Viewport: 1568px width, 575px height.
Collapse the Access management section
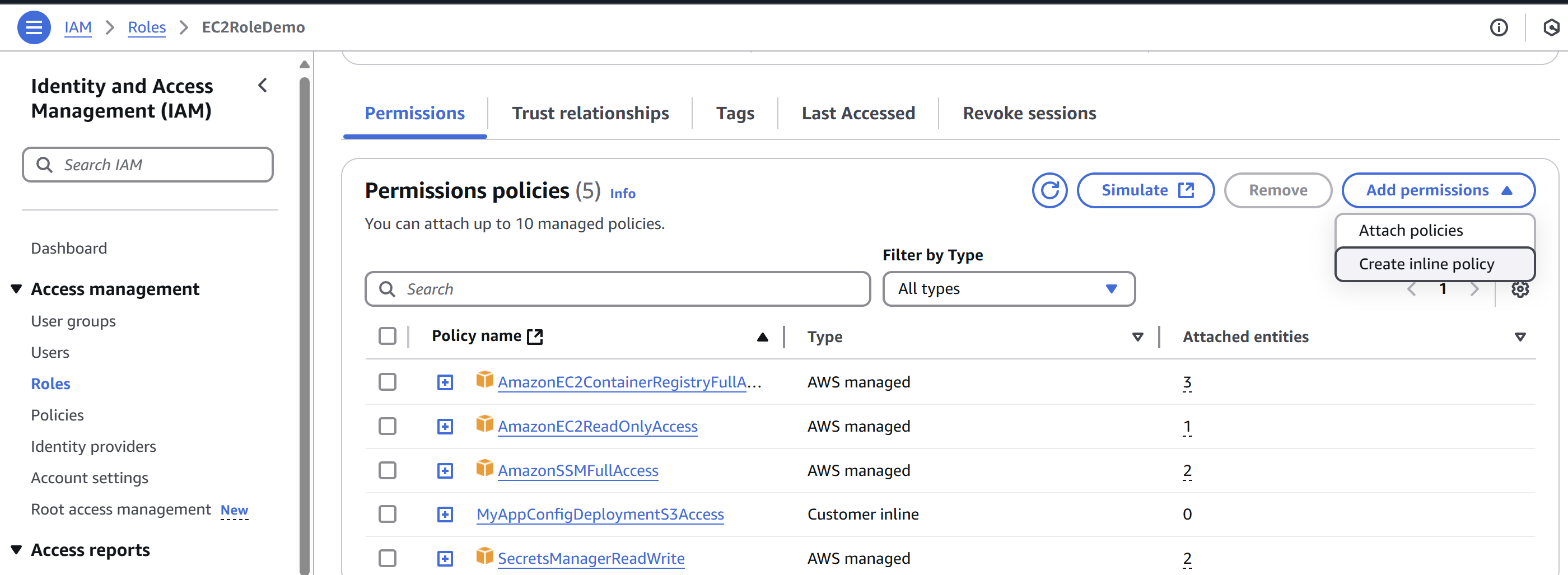coord(16,289)
